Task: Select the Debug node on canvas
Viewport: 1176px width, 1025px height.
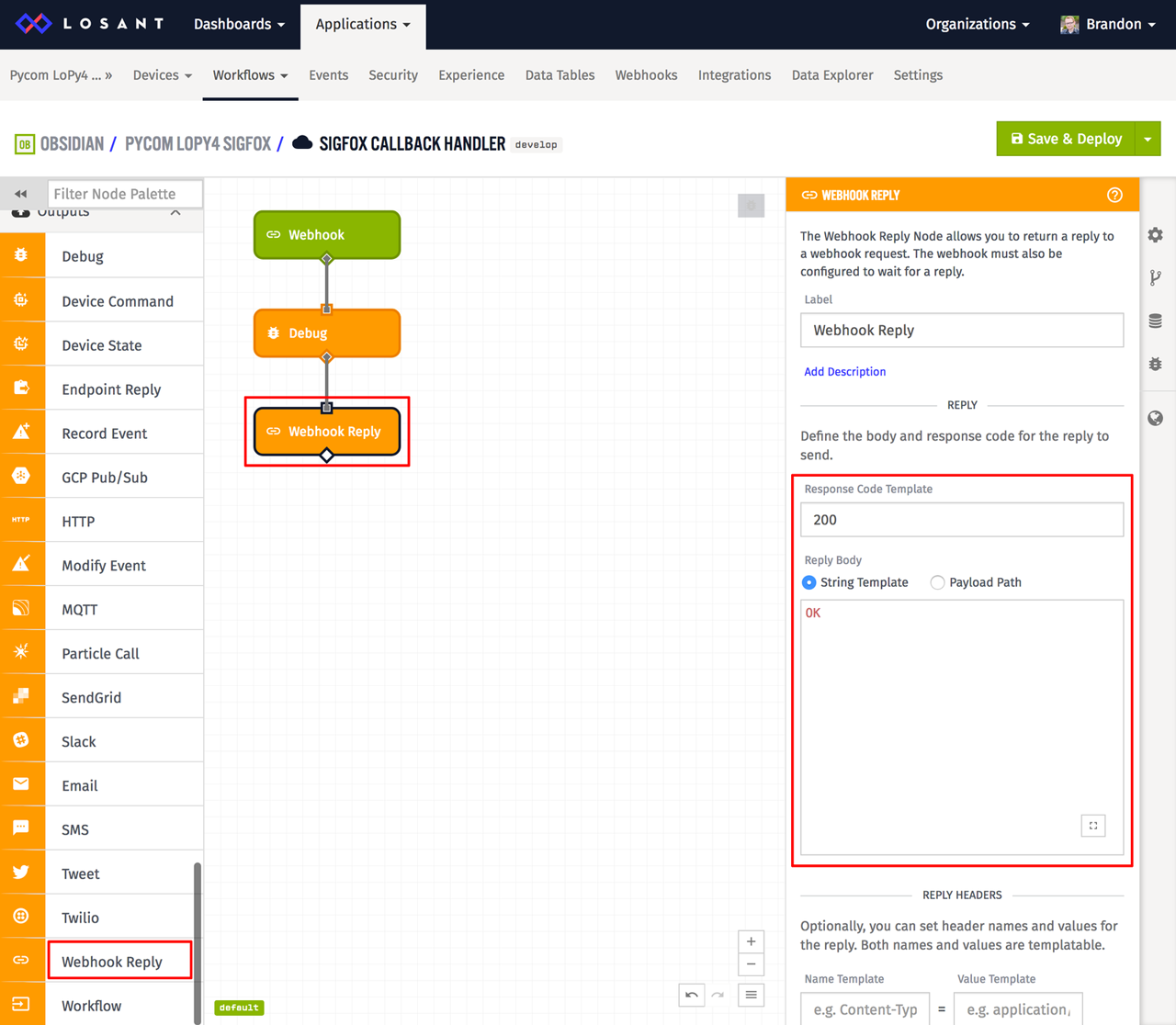Action: coord(327,332)
